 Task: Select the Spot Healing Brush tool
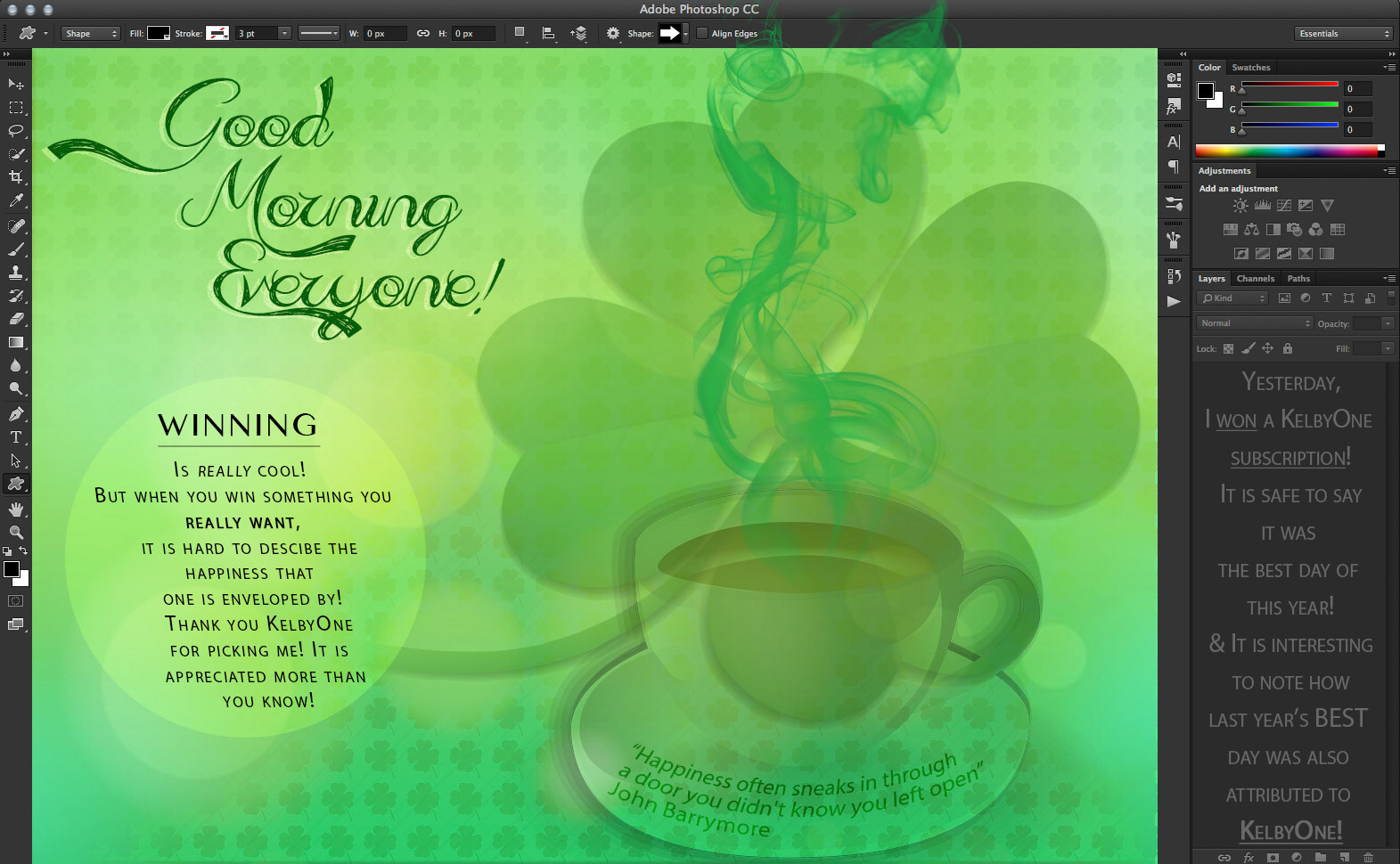click(x=16, y=226)
